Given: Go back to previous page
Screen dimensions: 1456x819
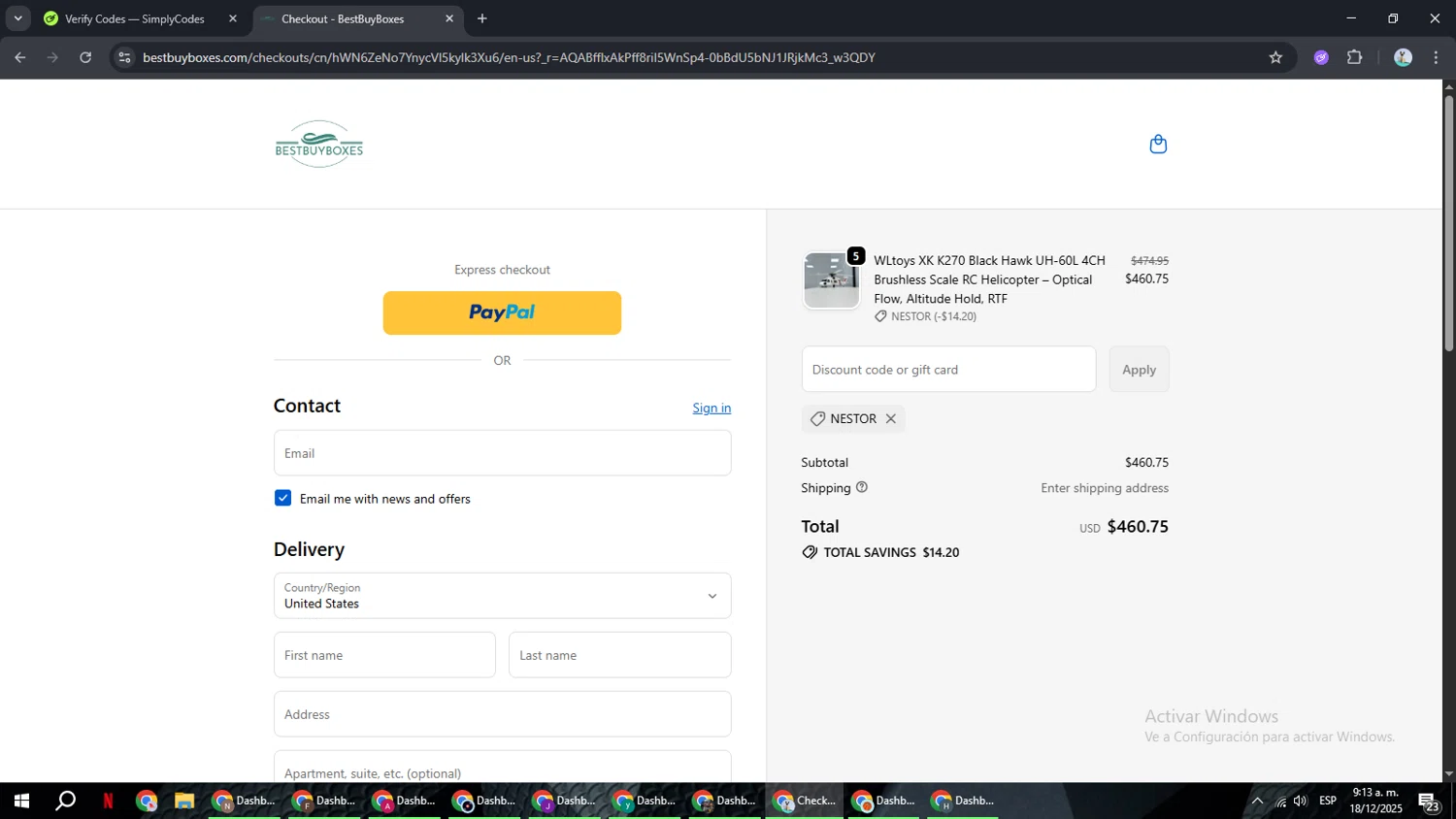Looking at the screenshot, I should 20,57.
